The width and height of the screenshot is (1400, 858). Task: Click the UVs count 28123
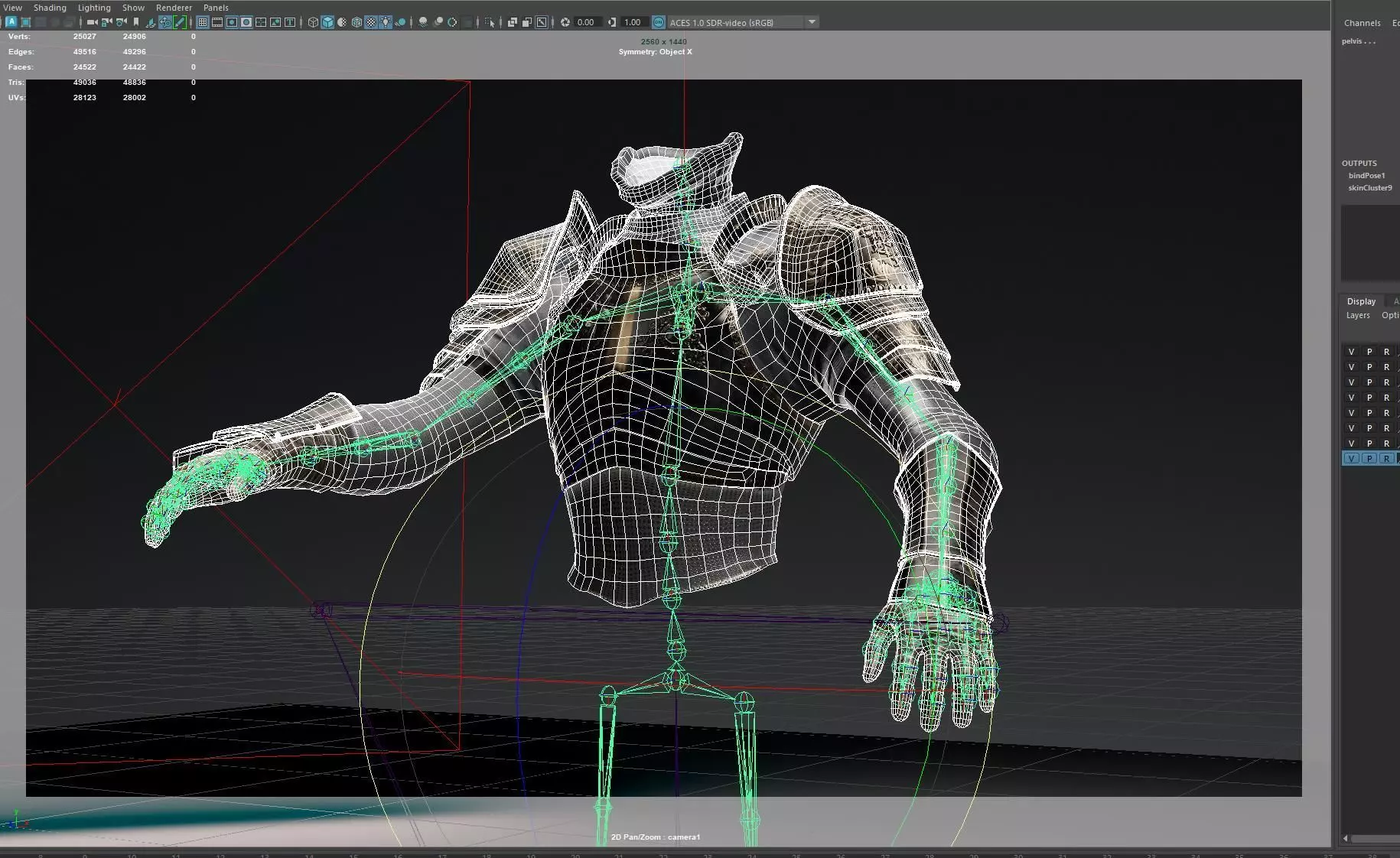85,98
